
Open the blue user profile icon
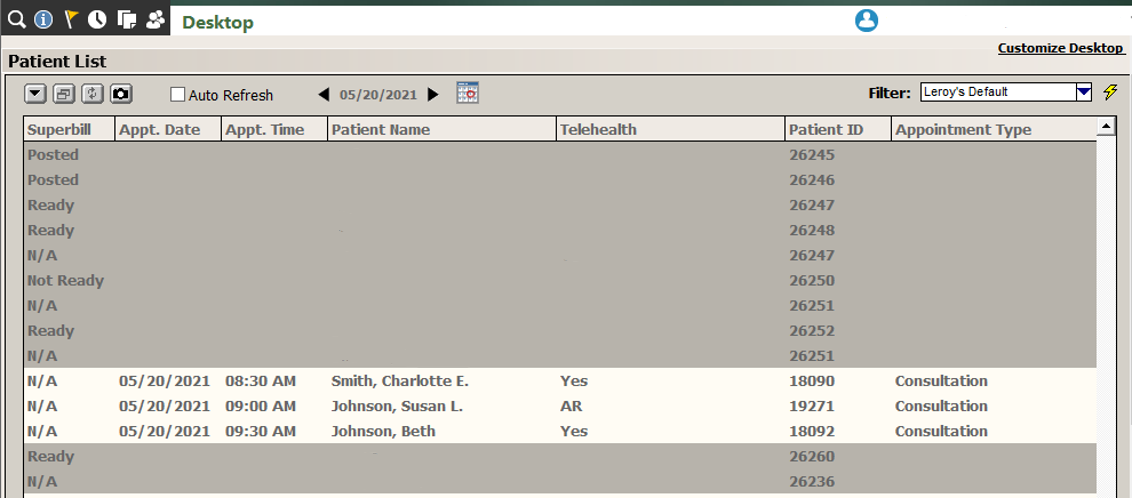point(866,20)
